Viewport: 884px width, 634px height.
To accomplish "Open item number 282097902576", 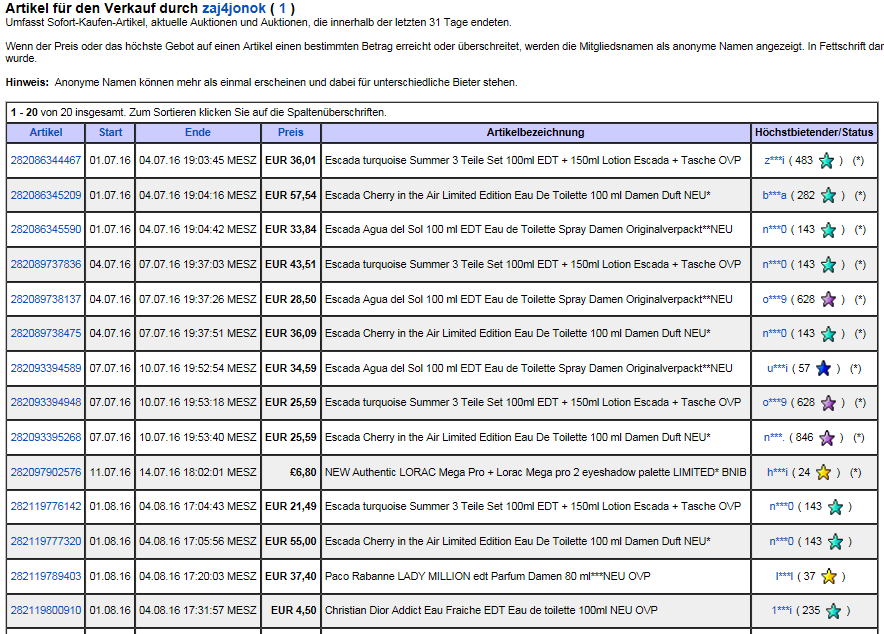I will tap(46, 472).
